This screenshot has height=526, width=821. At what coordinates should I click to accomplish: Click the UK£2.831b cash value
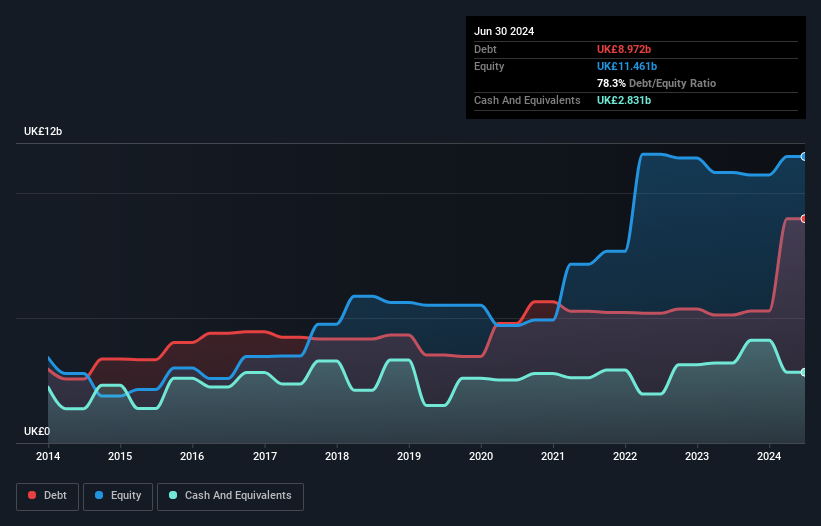coord(624,100)
